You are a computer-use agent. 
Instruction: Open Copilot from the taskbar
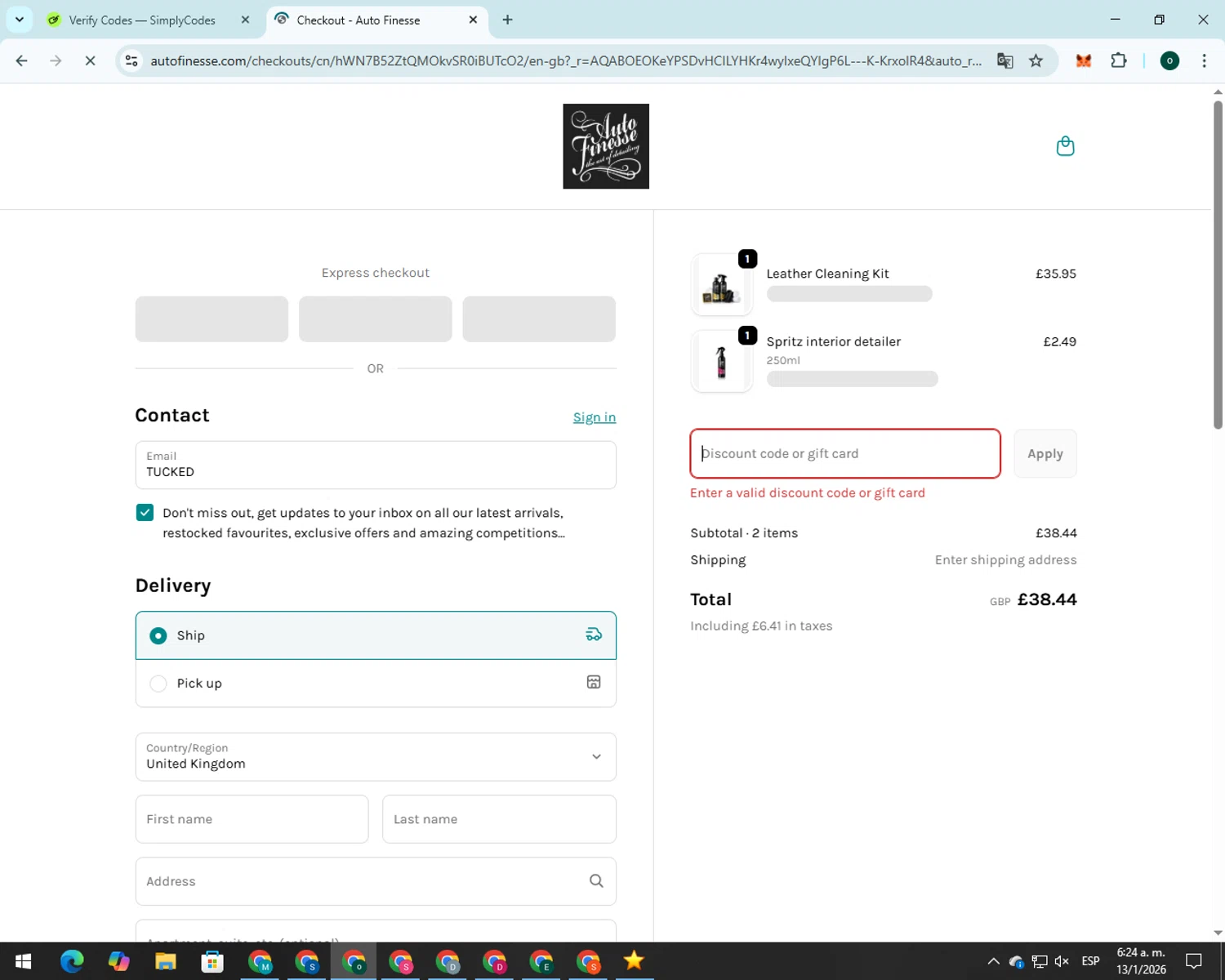[118, 961]
